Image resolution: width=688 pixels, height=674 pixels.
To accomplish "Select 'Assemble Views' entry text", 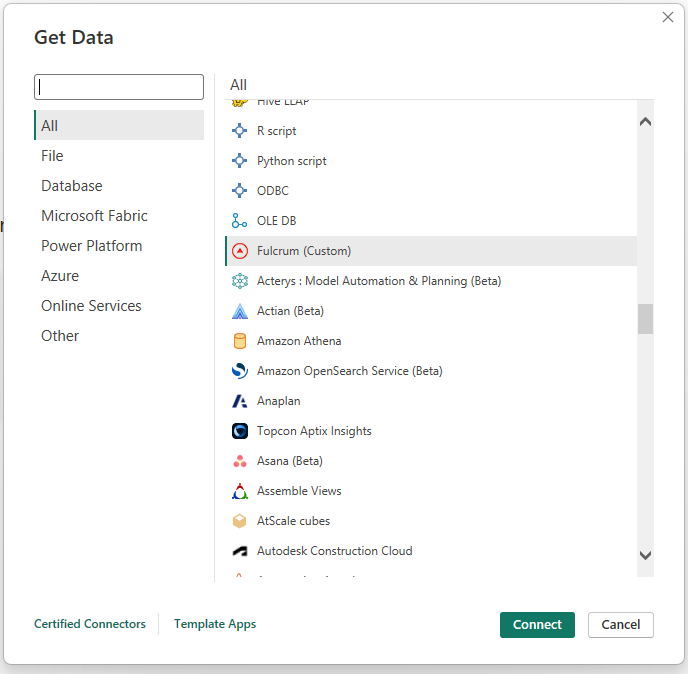I will click(x=299, y=491).
